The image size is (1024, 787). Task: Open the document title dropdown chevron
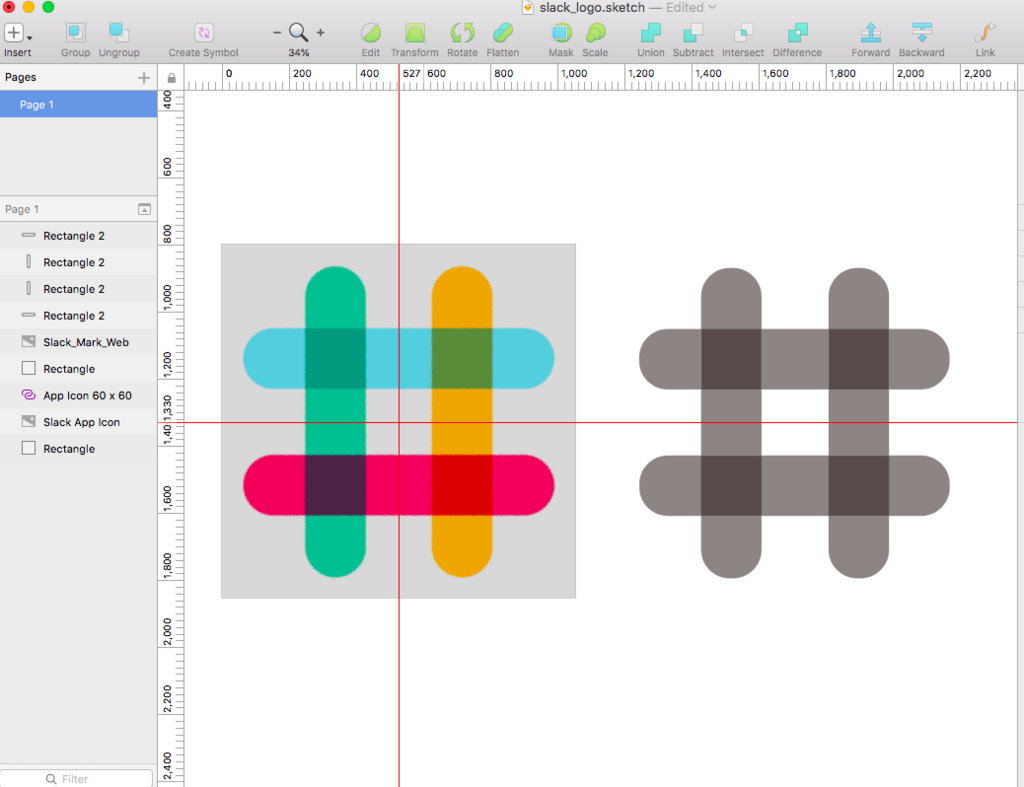click(x=712, y=7)
